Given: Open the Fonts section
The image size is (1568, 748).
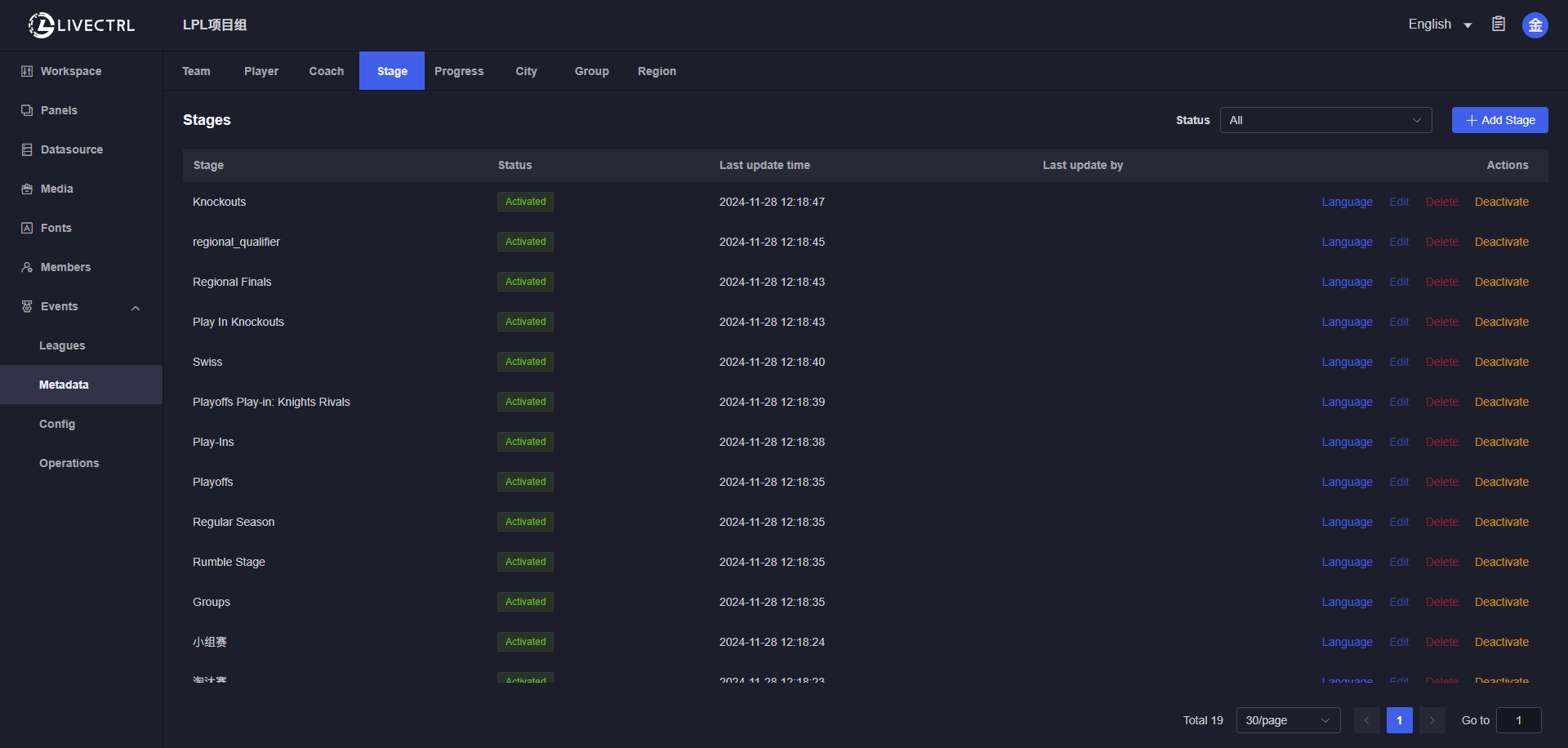Looking at the screenshot, I should click(x=56, y=228).
